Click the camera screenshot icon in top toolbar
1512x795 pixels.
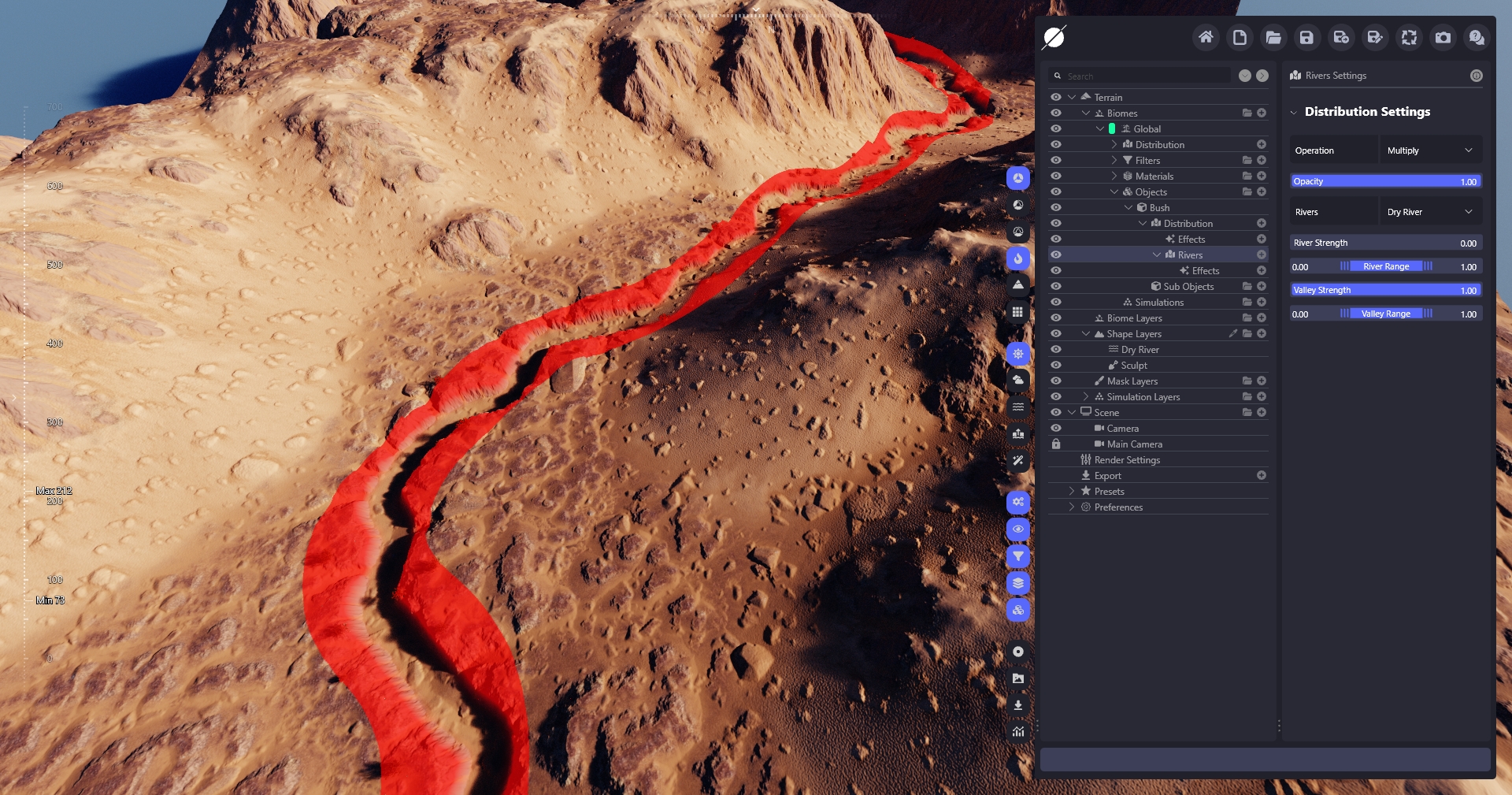click(1443, 38)
